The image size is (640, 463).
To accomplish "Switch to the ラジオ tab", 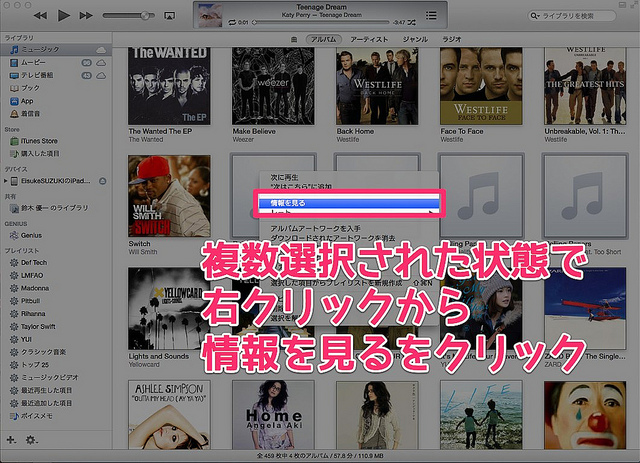I will 452,40.
